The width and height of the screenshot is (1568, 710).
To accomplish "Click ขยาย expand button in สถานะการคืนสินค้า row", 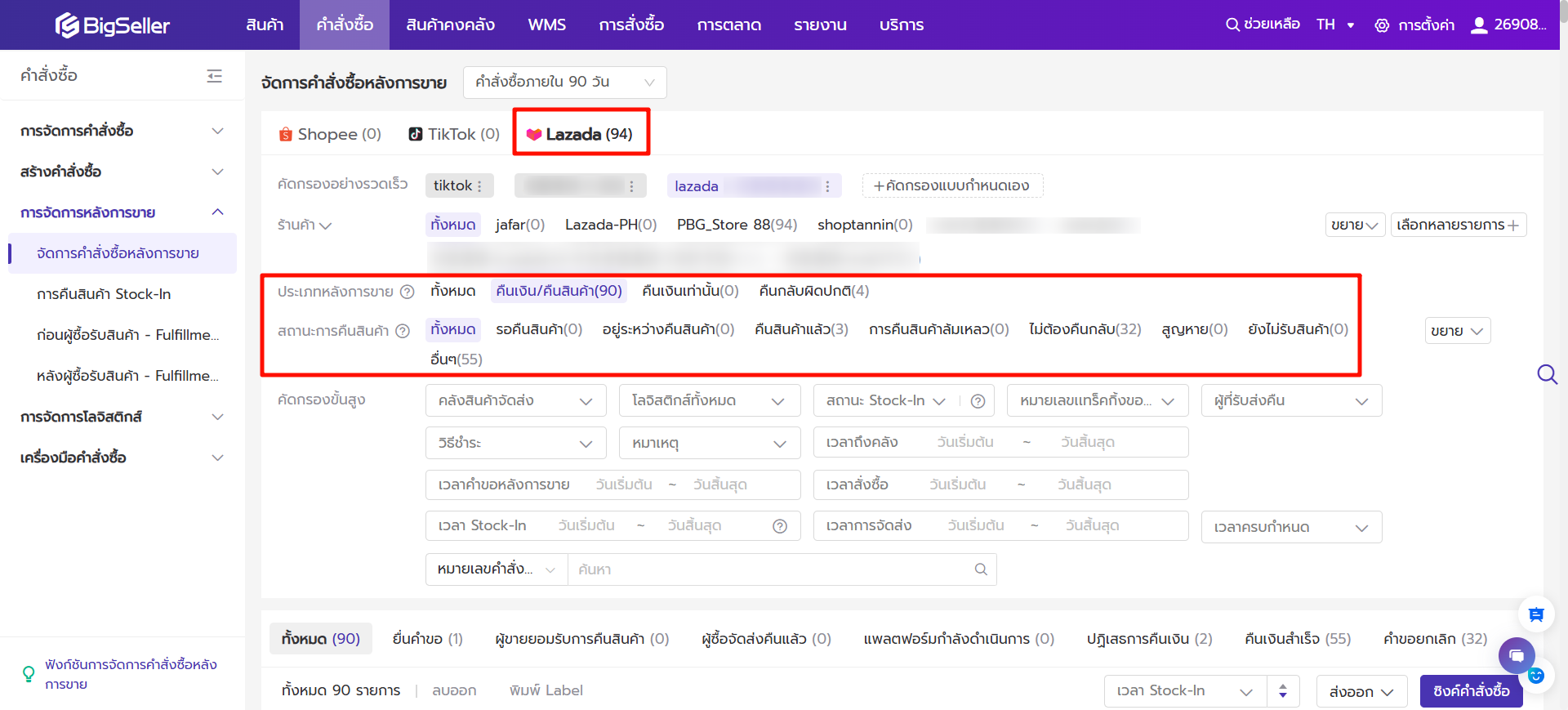I will coord(1457,330).
